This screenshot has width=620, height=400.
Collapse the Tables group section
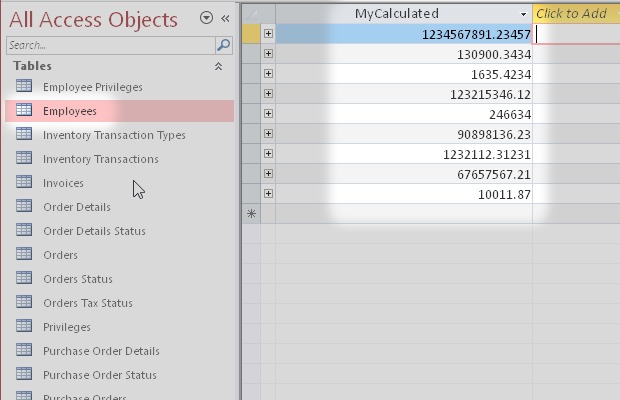[219, 67]
